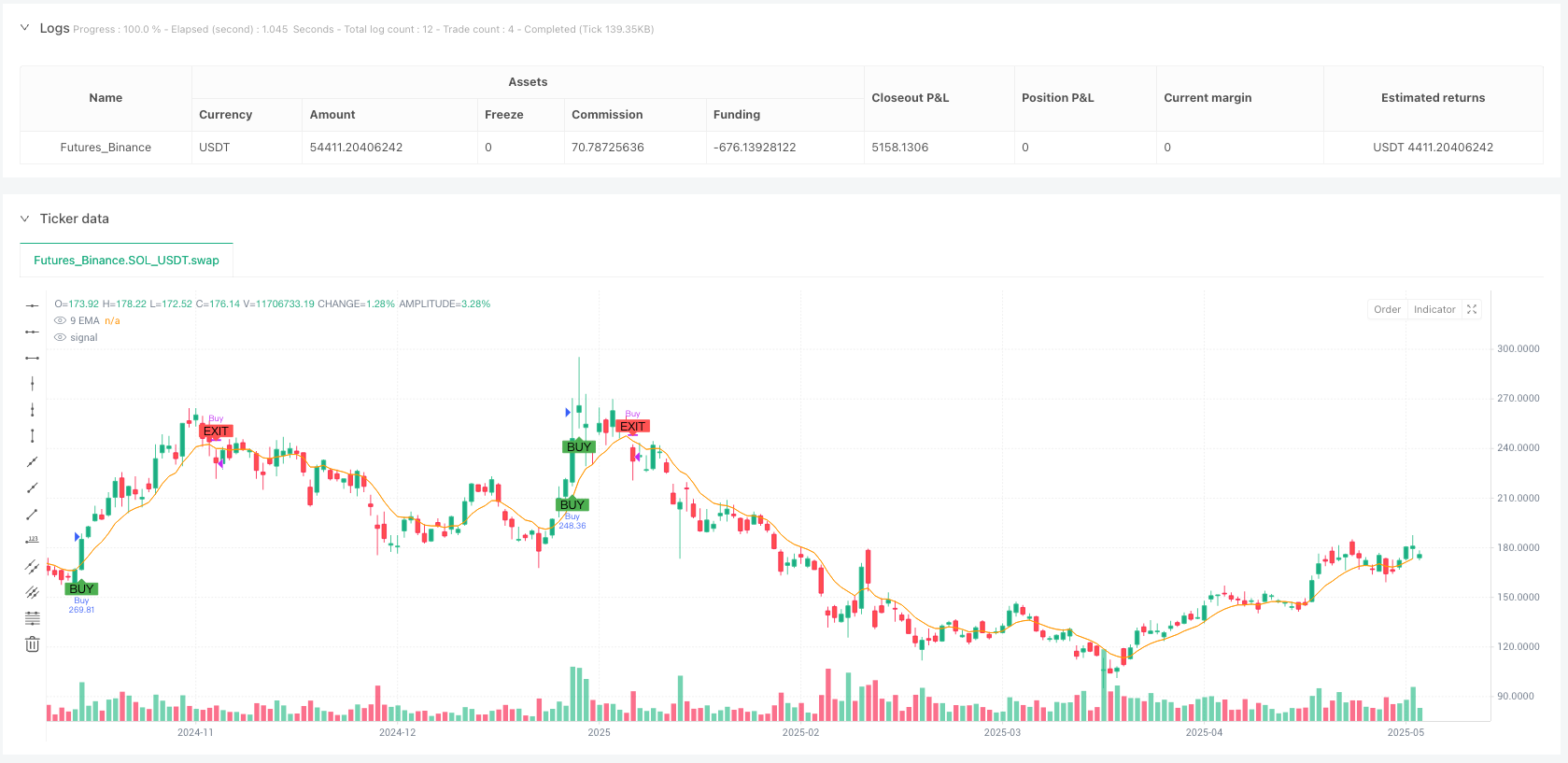Hide the 9 EMA indicator line

click(x=61, y=320)
